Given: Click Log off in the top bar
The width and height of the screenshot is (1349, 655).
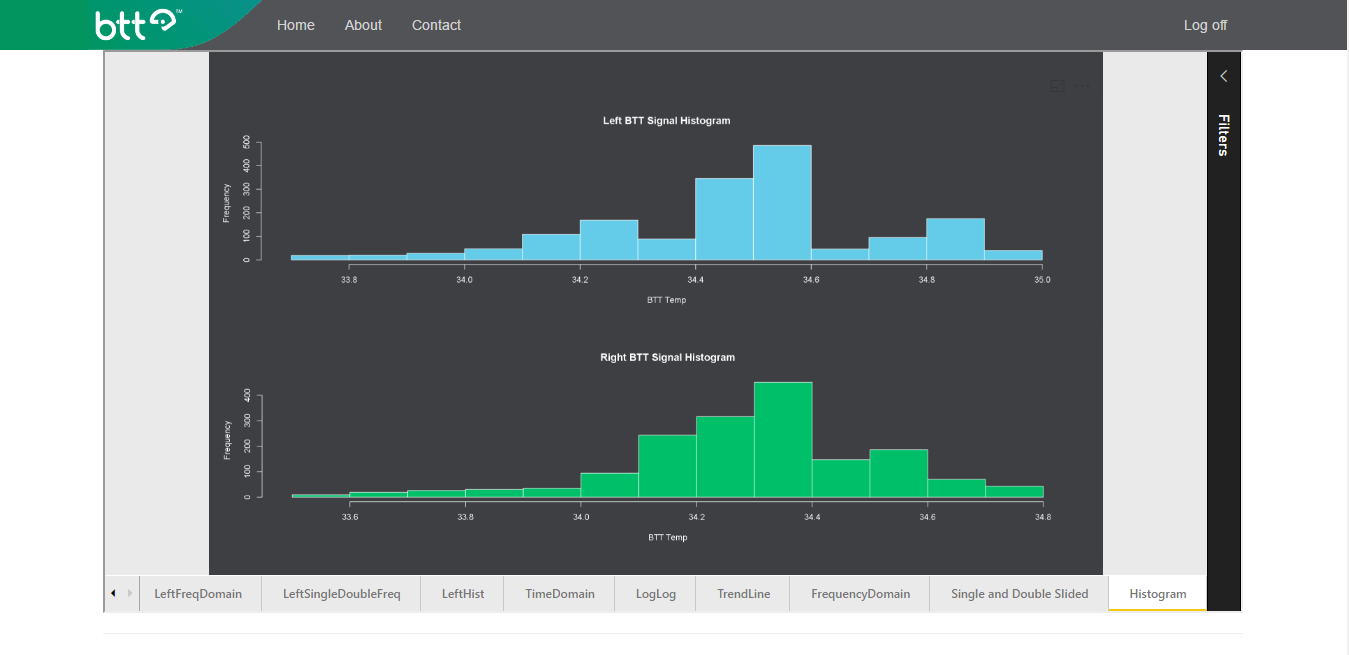Looking at the screenshot, I should [x=1204, y=24].
